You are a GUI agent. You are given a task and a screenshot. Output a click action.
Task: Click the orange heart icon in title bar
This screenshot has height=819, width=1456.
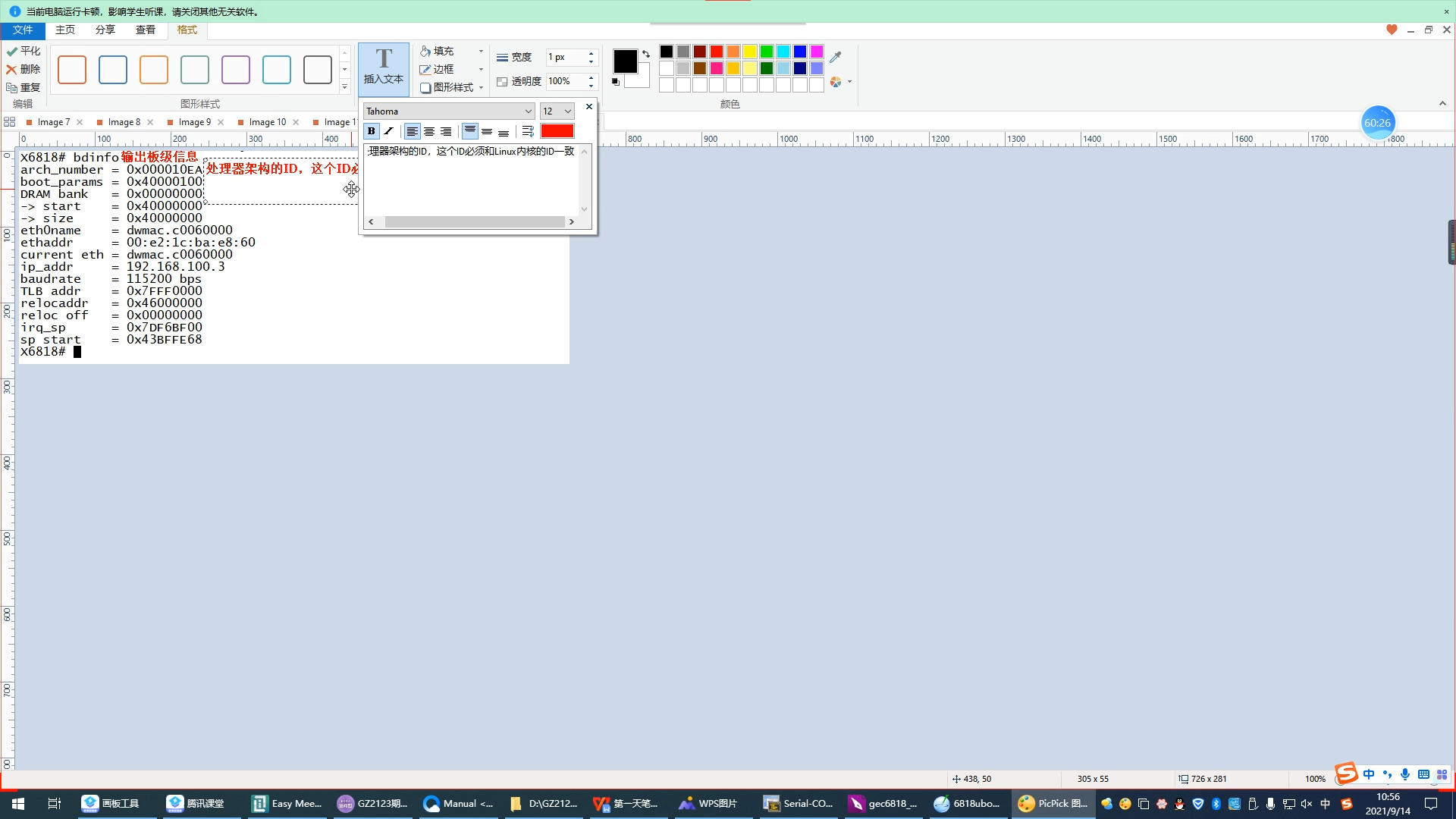[1392, 30]
